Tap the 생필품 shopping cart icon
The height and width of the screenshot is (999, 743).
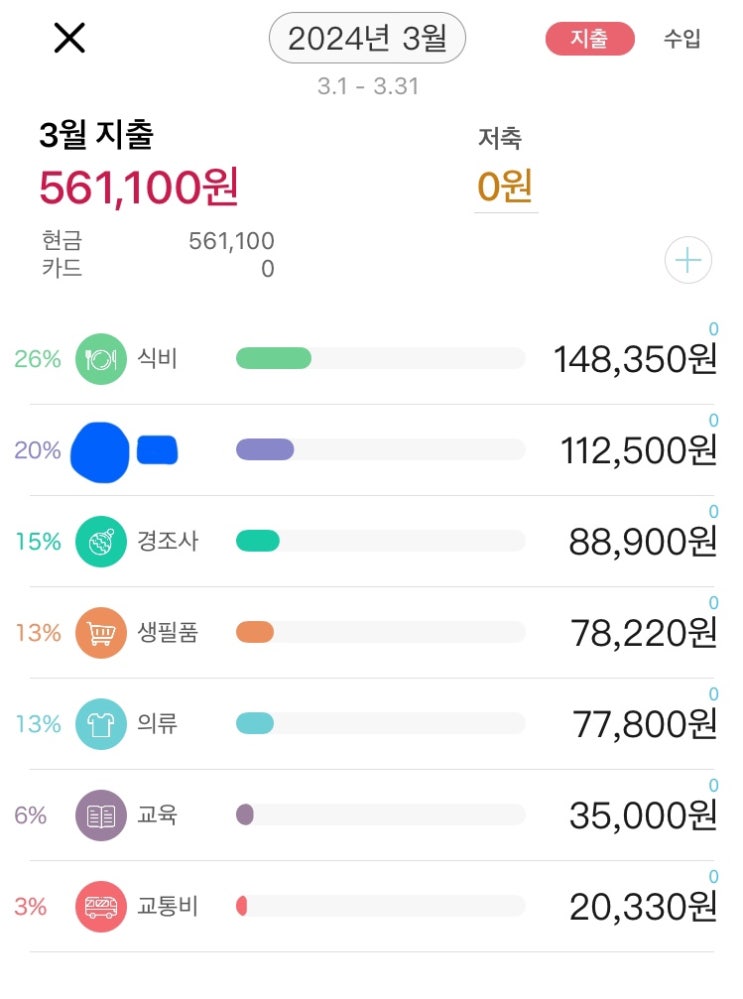[x=101, y=633]
